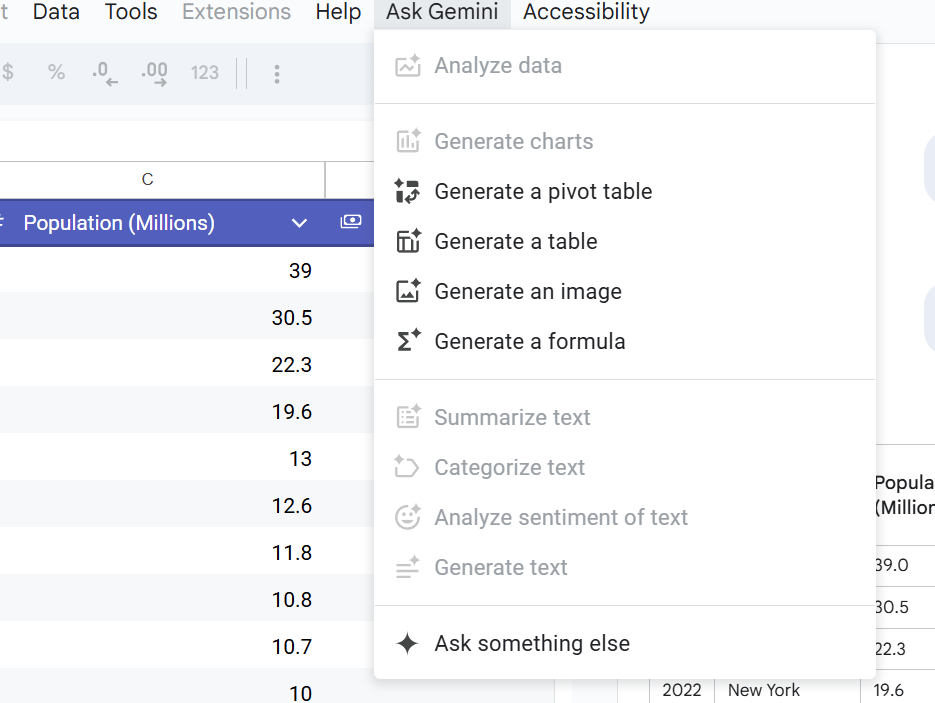Click the Generate a table icon
The image size is (935, 703).
click(407, 242)
